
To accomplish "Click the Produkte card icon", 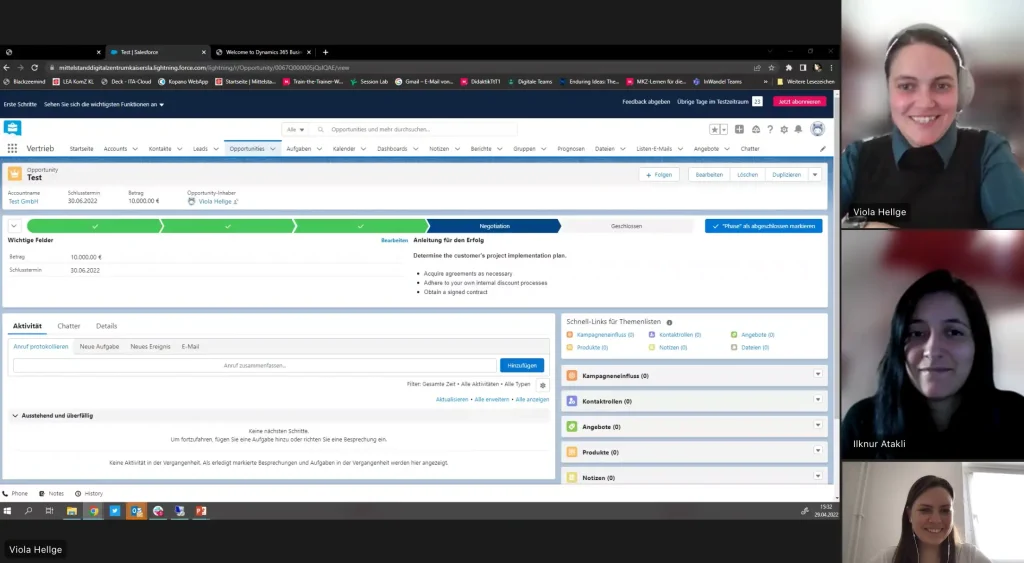I will (571, 452).
